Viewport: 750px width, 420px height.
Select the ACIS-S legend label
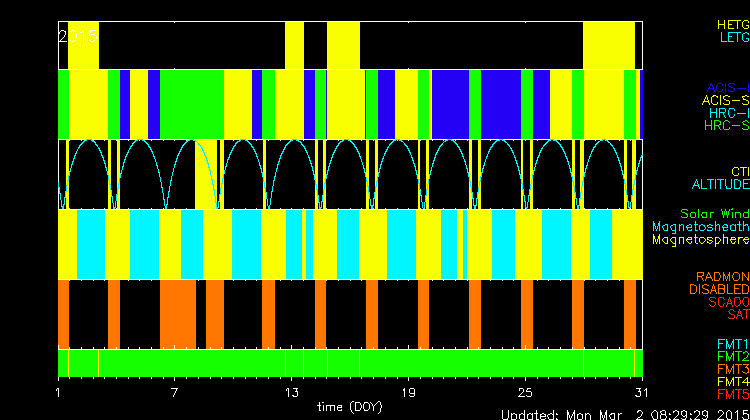725,100
